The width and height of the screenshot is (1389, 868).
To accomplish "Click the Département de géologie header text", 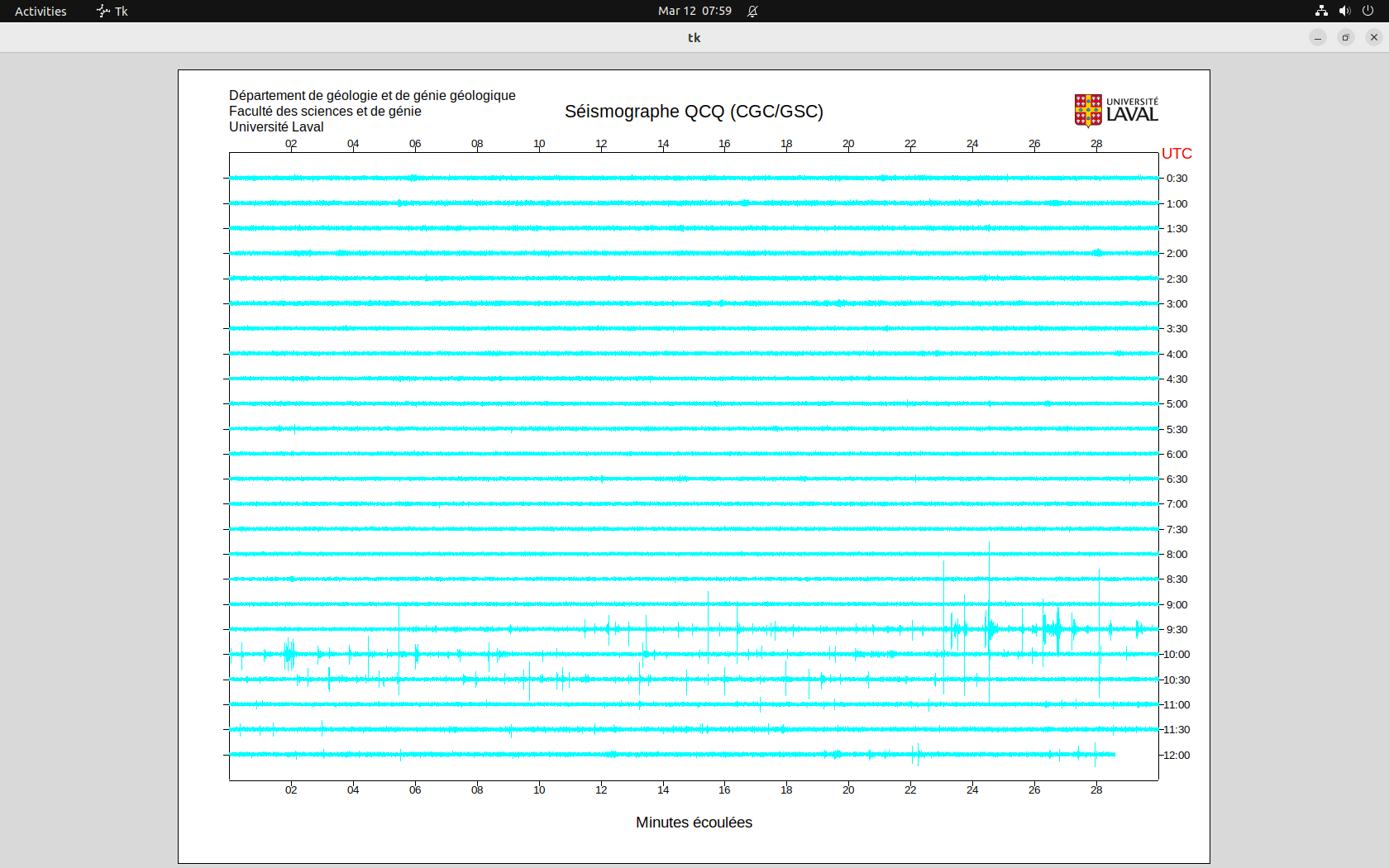I will pyautogui.click(x=372, y=96).
